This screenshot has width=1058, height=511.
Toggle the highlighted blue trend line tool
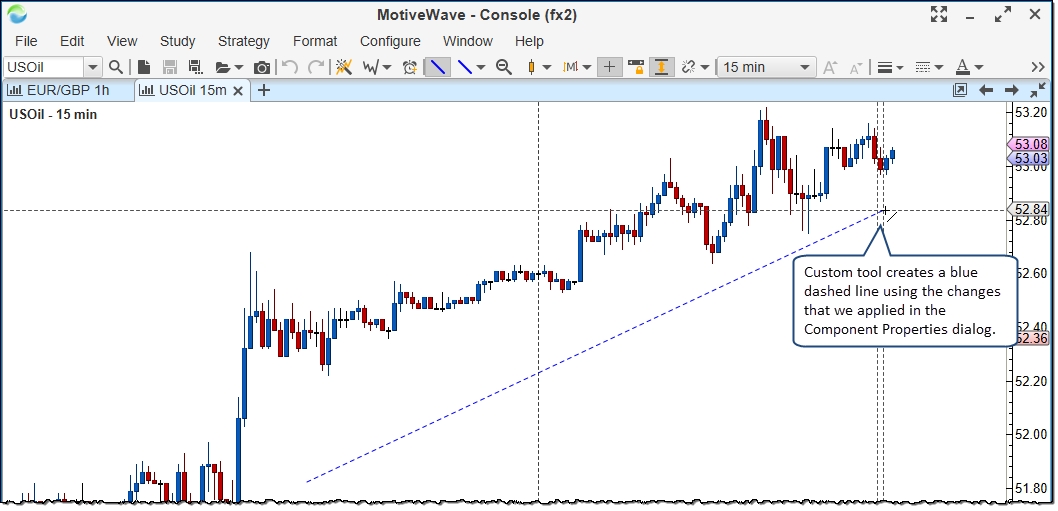tap(438, 67)
